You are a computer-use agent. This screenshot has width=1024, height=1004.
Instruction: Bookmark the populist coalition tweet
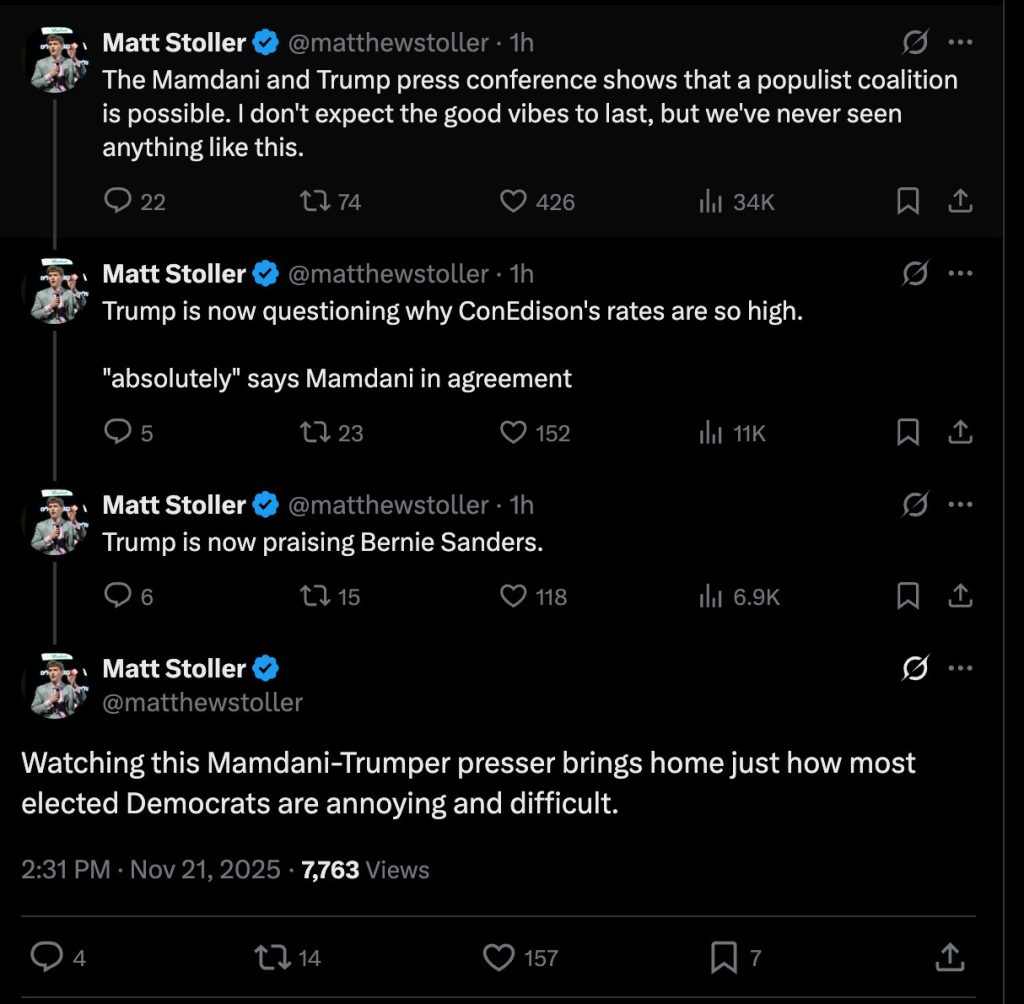pyautogui.click(x=907, y=202)
